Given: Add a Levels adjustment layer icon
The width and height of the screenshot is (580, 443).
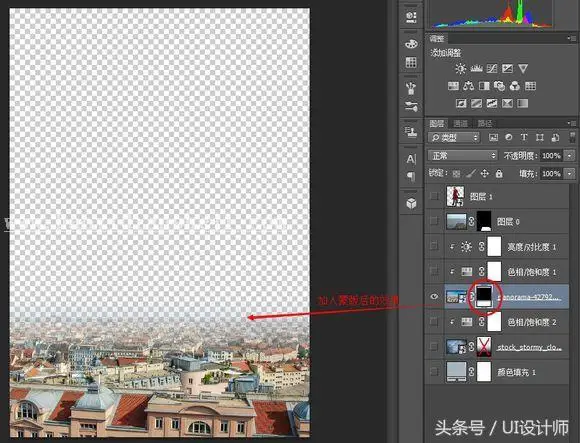Looking at the screenshot, I should 476,68.
